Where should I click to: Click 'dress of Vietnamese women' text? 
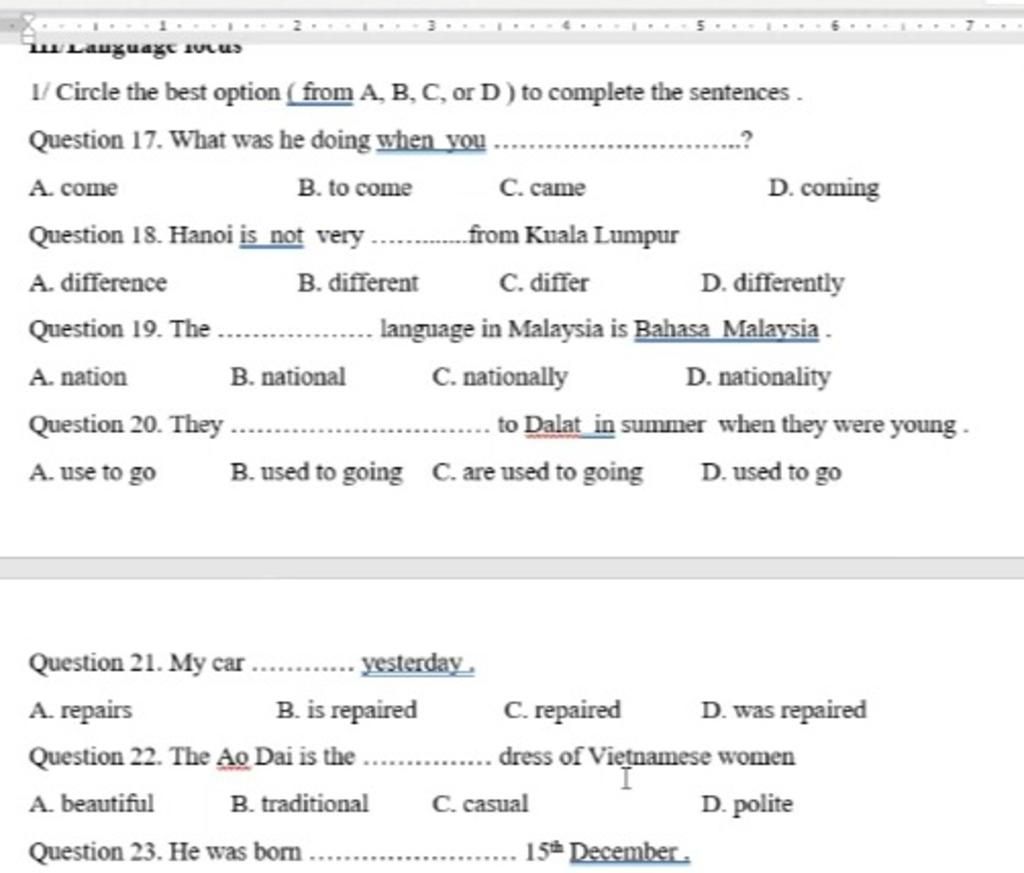[647, 757]
